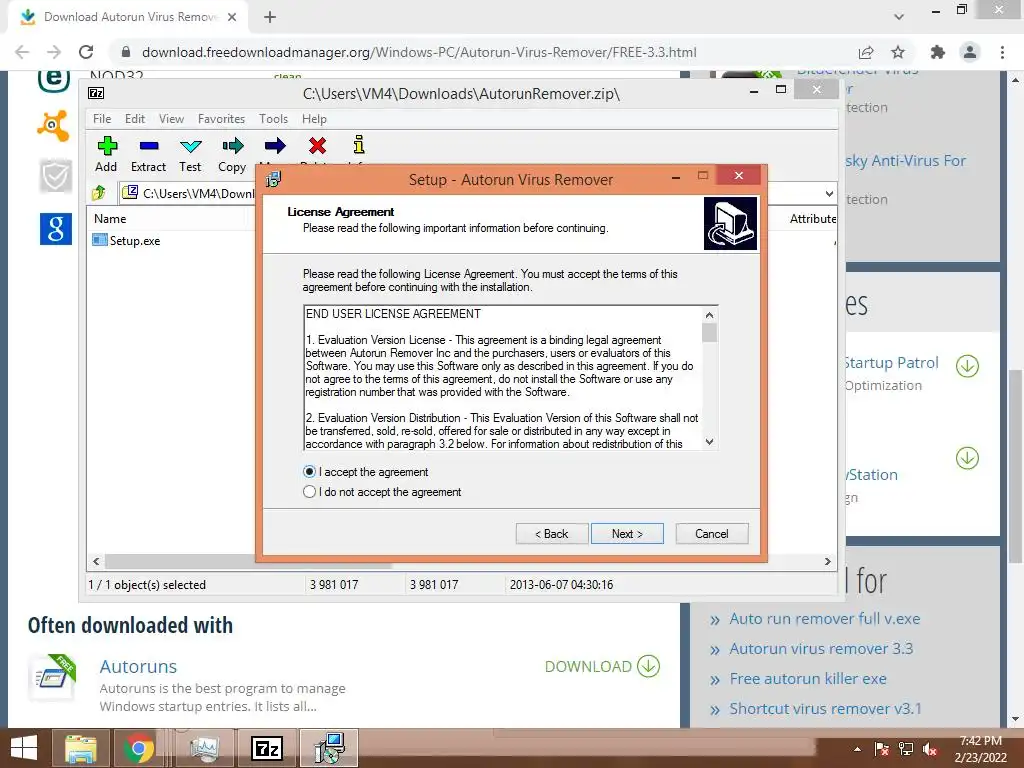Open 'Autorun virus remover 3.3' link
Screen dimensions: 1024x768
click(x=821, y=648)
